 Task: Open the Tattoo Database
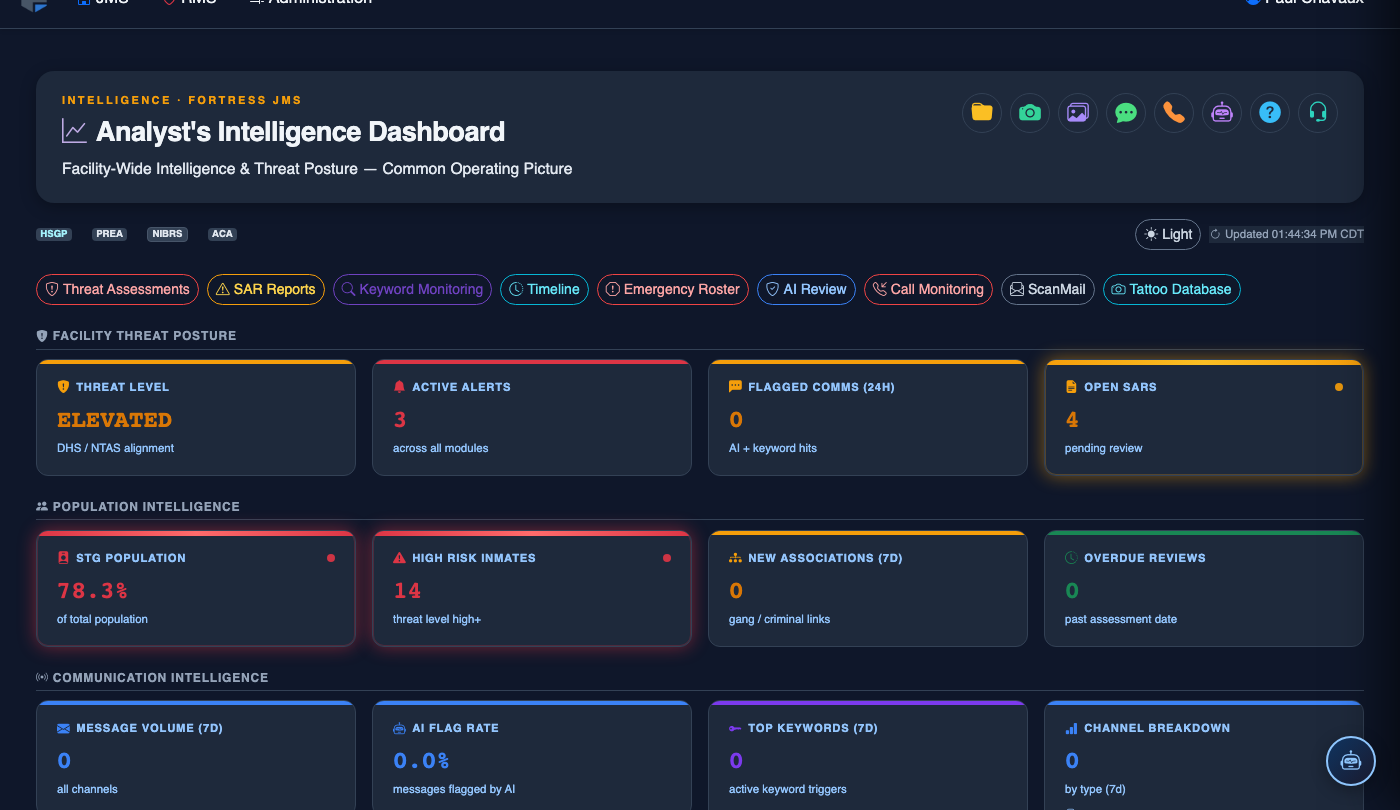coord(1172,289)
